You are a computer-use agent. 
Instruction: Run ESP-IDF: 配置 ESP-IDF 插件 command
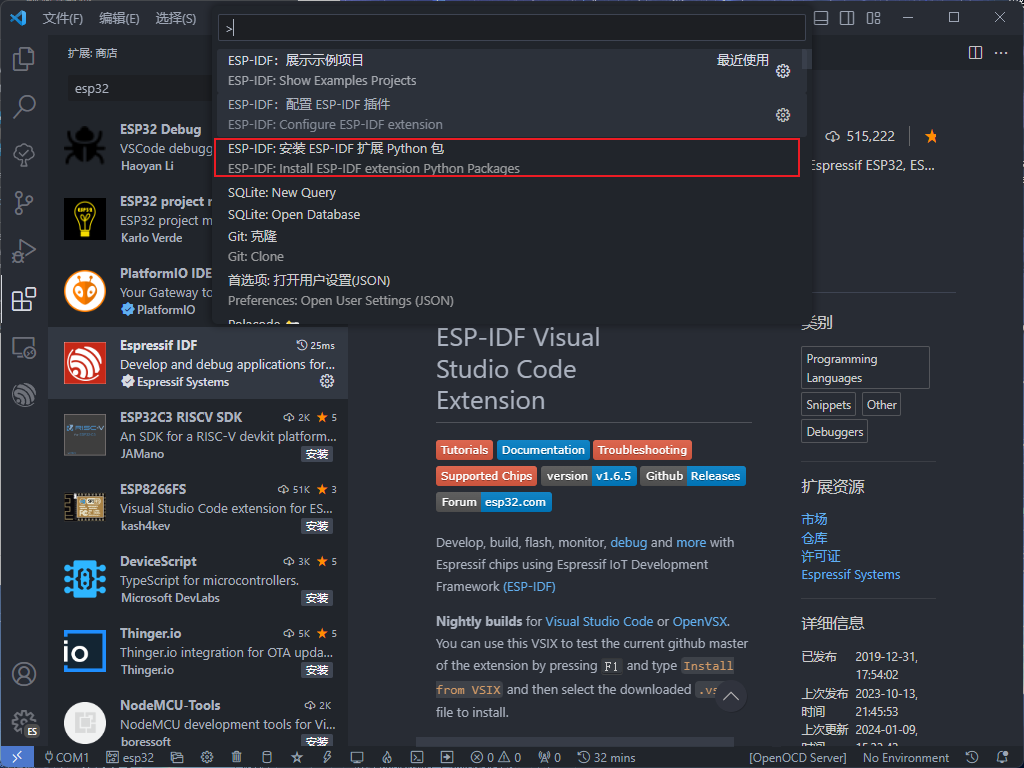[510, 114]
